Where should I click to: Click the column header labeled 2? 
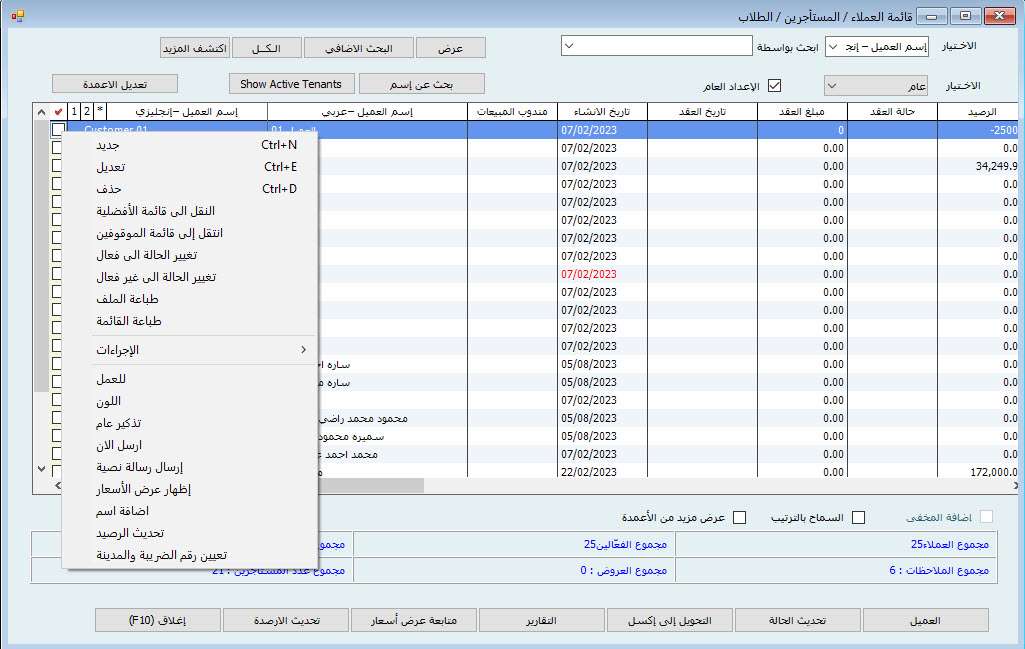(x=87, y=111)
